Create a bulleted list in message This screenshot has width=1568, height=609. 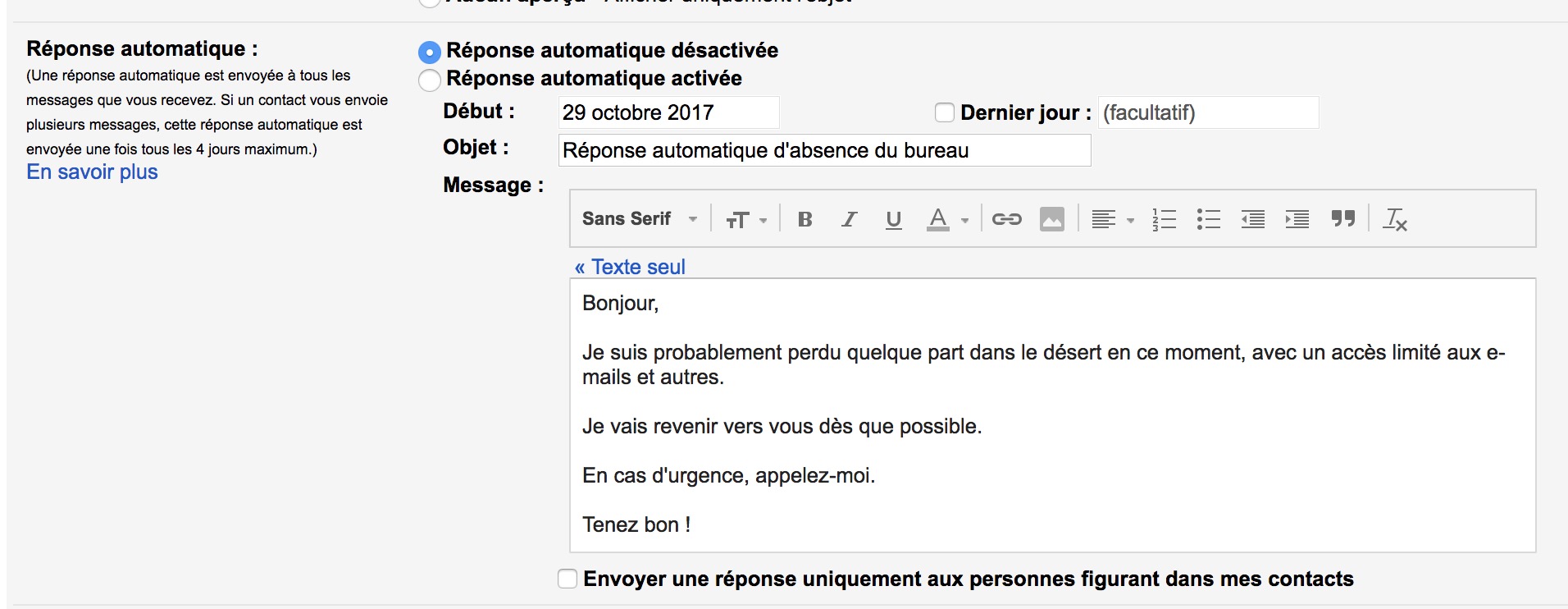coord(1208,219)
